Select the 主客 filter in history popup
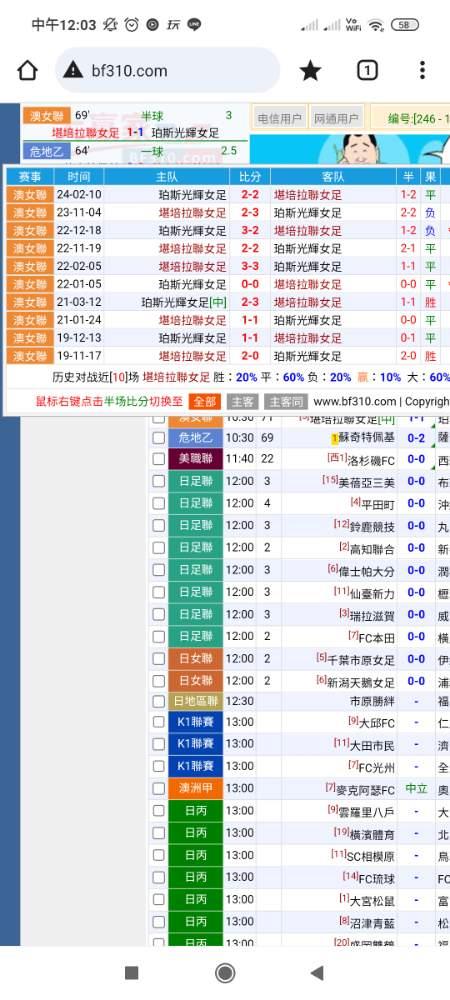This screenshot has width=450, height=1000. pos(243,401)
